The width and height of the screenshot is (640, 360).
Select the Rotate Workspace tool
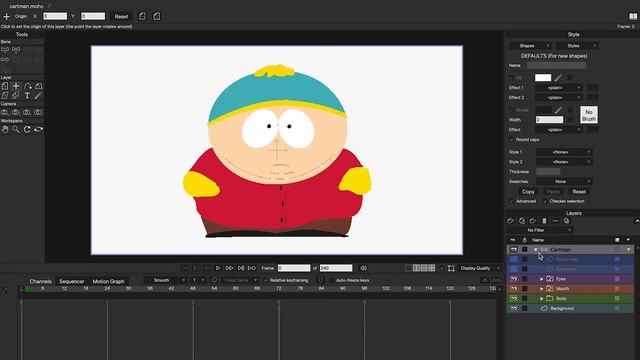tap(27, 129)
